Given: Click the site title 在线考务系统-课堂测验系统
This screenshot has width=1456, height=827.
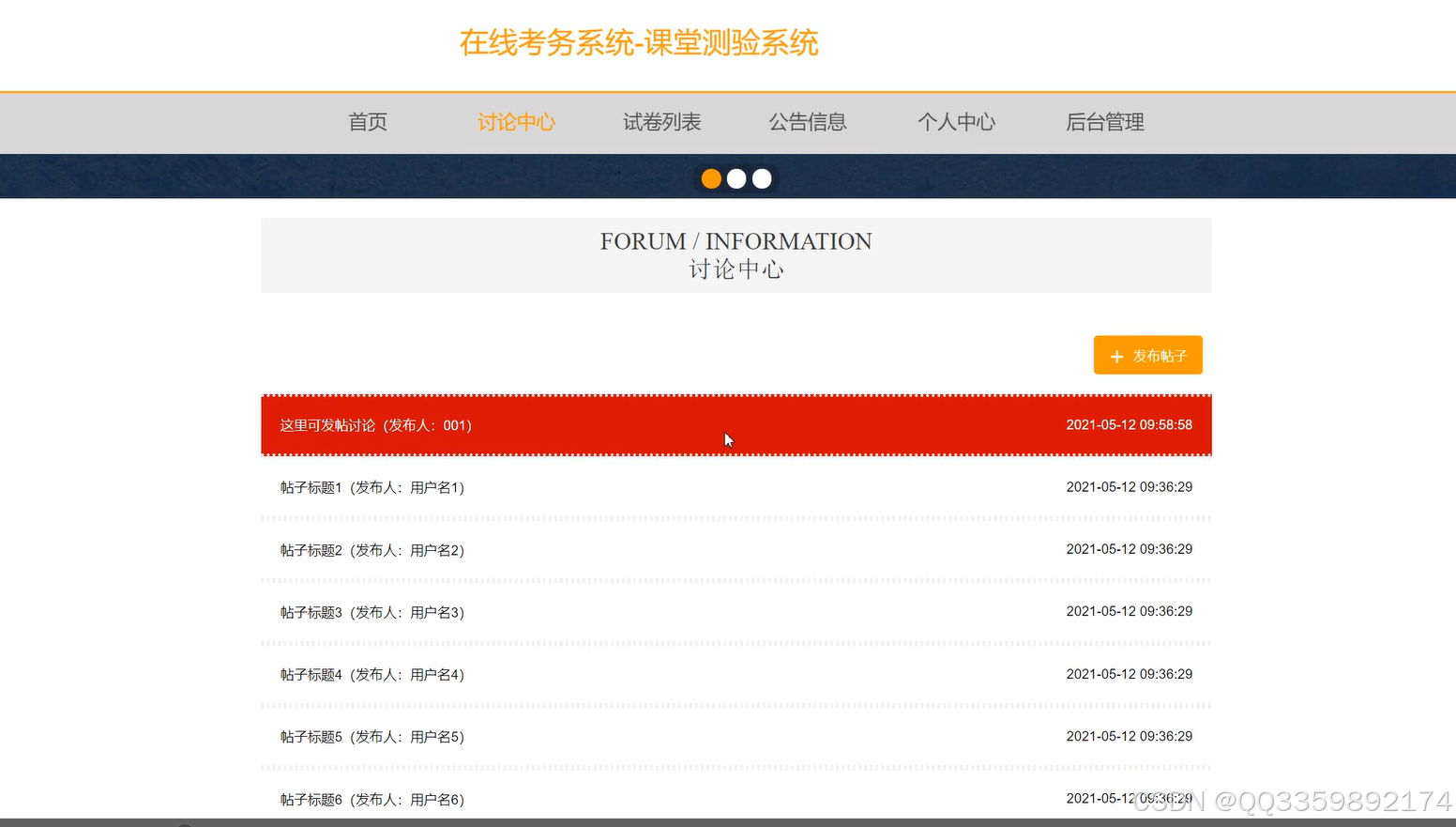Looking at the screenshot, I should click(x=639, y=42).
